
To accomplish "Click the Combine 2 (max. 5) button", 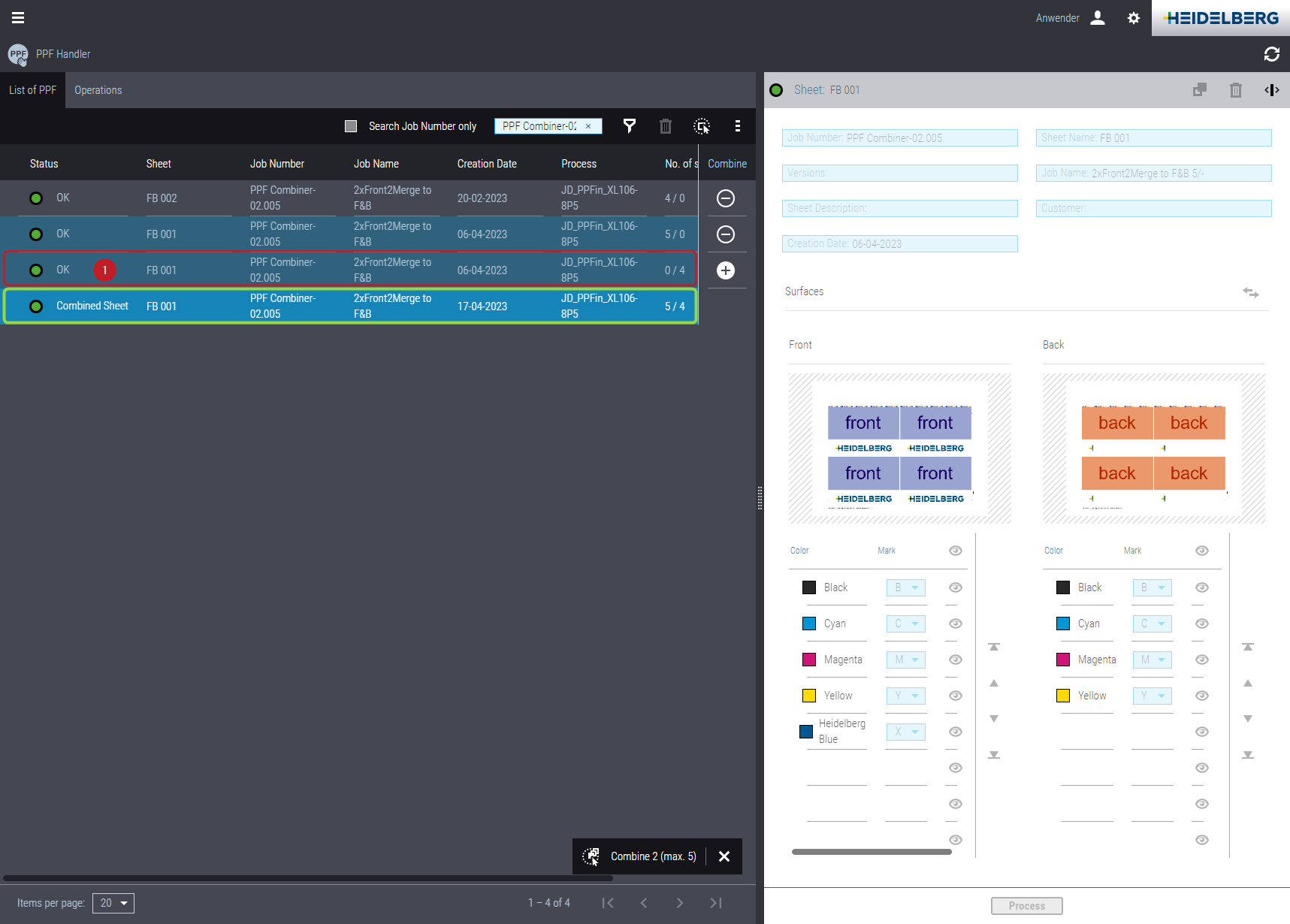I will click(x=640, y=856).
